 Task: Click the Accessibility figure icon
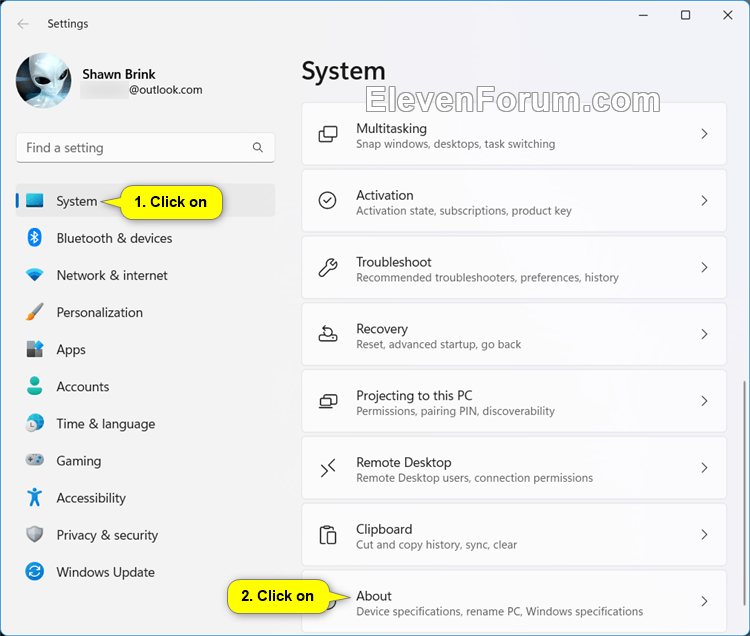[x=34, y=497]
